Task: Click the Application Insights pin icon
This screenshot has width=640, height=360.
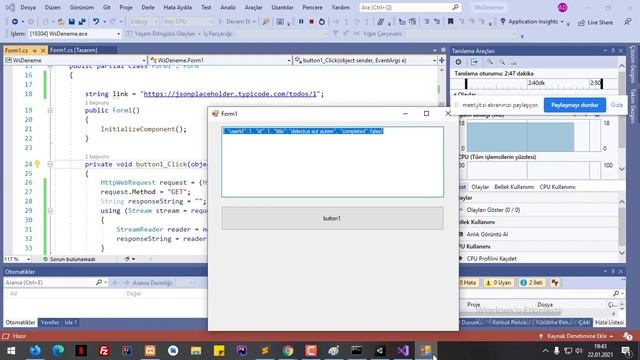Action: point(502,21)
